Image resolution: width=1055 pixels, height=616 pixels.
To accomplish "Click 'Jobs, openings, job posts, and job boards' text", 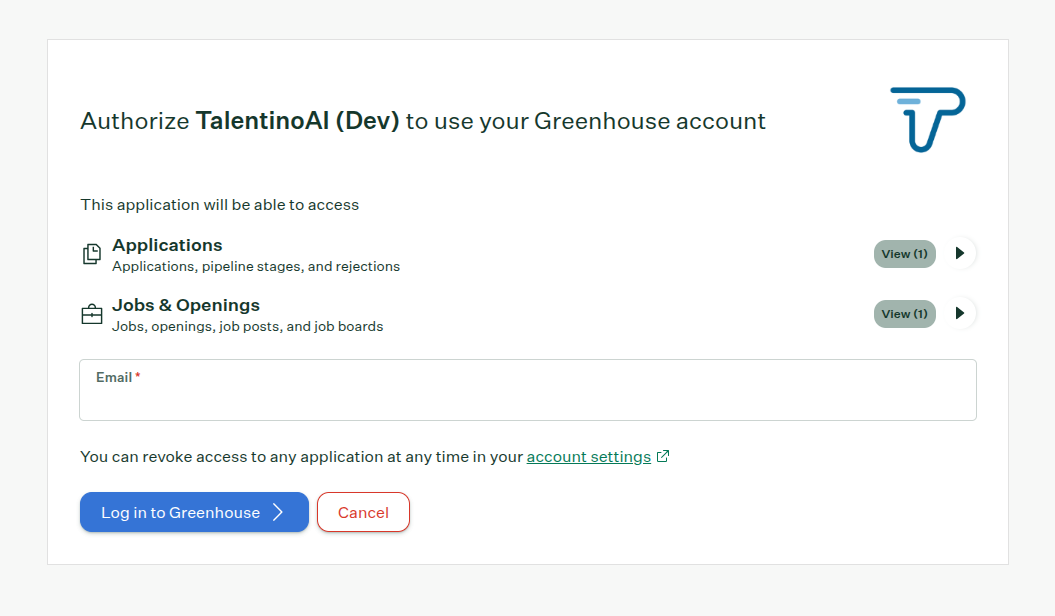I will click(248, 326).
